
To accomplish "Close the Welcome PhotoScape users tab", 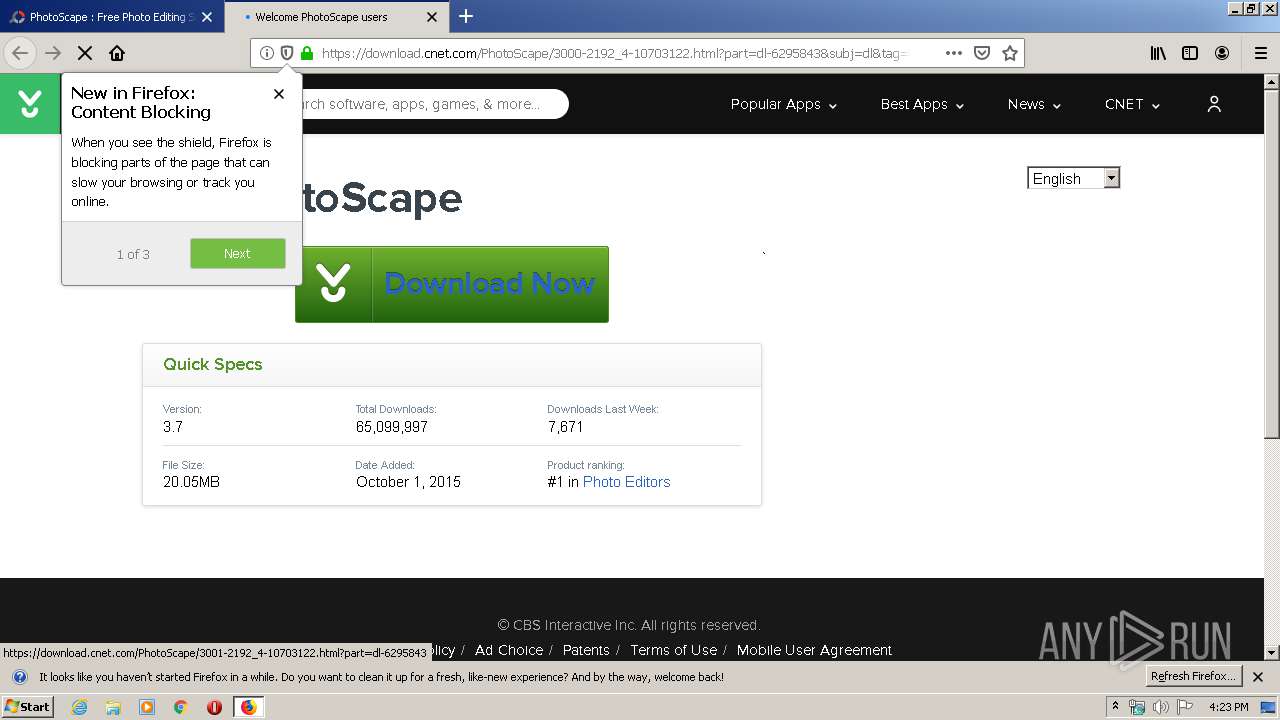I will (x=432, y=17).
